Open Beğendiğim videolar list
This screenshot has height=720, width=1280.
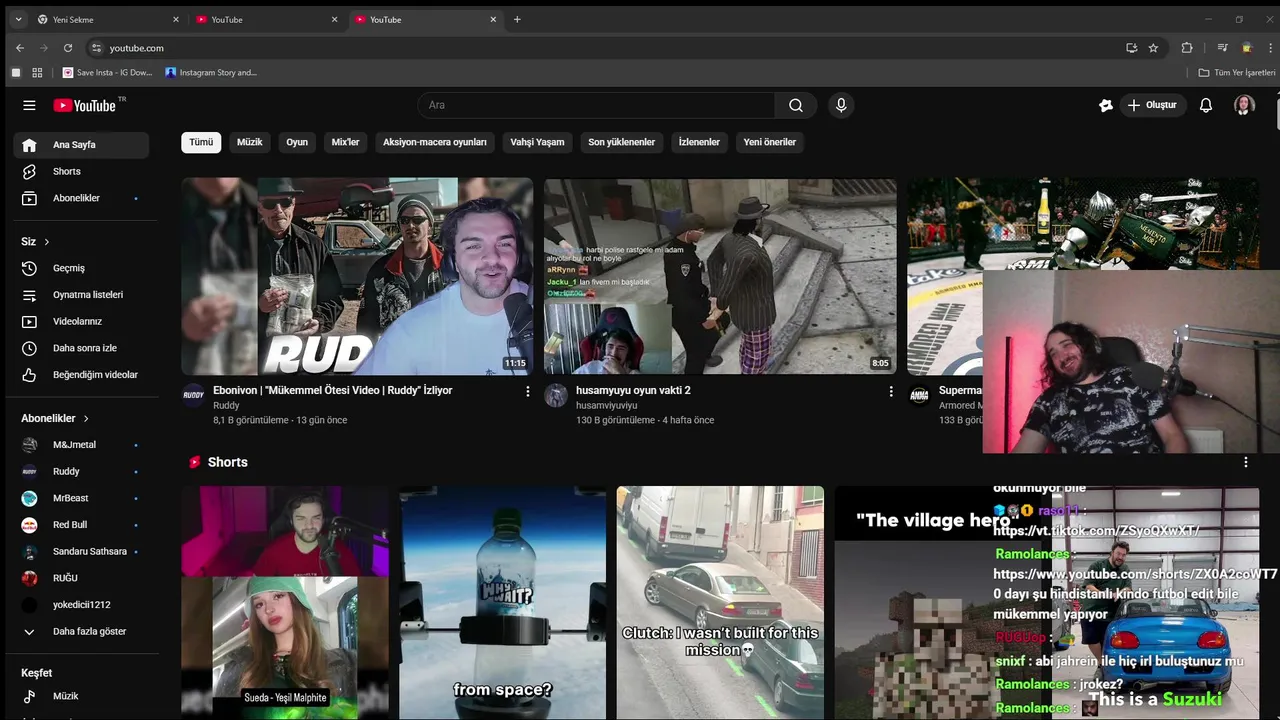point(81,375)
